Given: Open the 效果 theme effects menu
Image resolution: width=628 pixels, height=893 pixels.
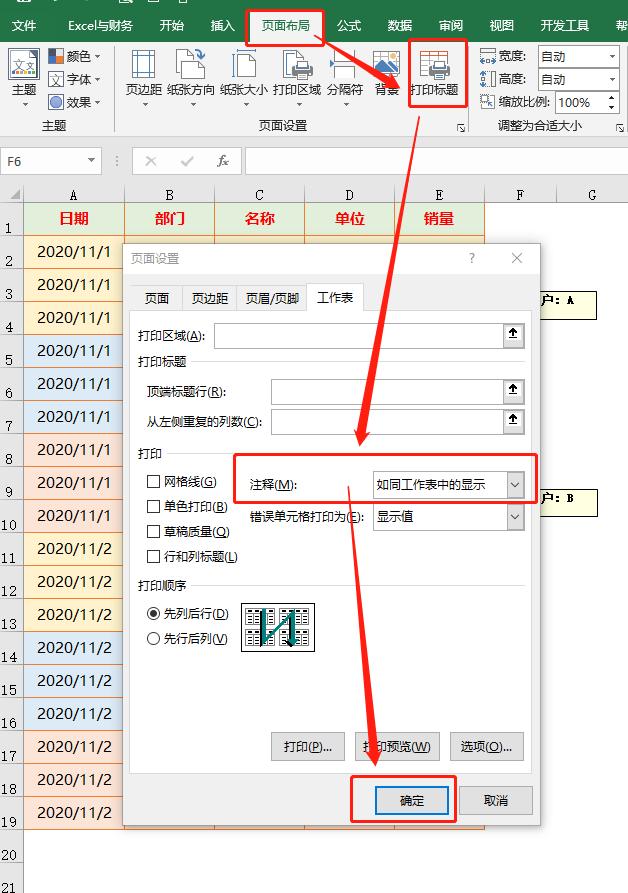Looking at the screenshot, I should coord(75,102).
